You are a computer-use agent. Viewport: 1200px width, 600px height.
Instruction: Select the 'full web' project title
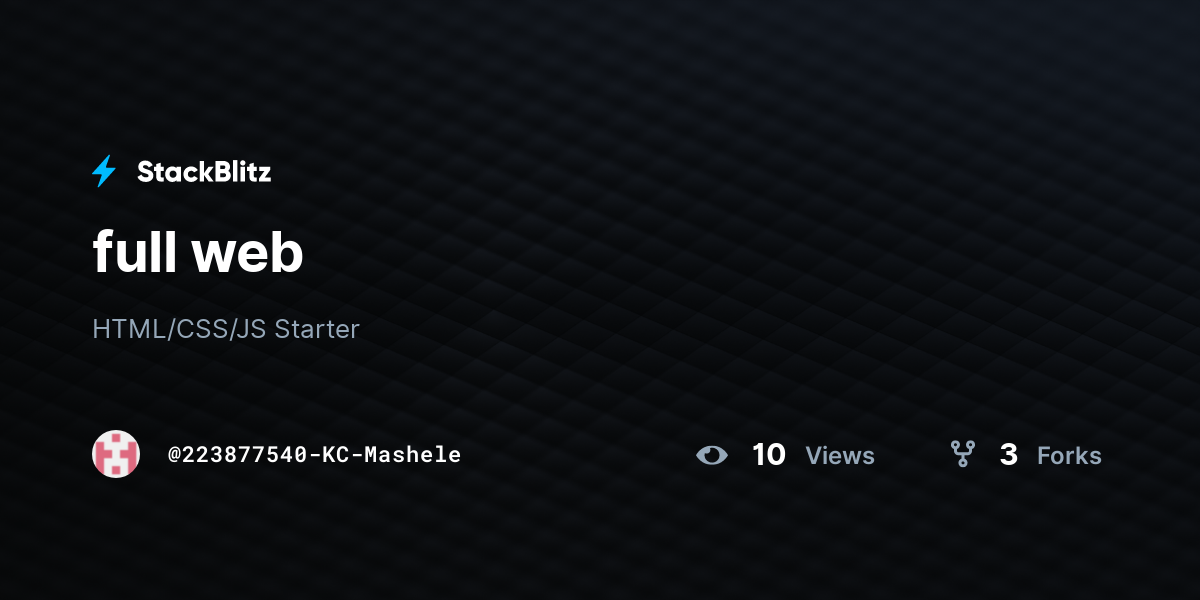(198, 251)
